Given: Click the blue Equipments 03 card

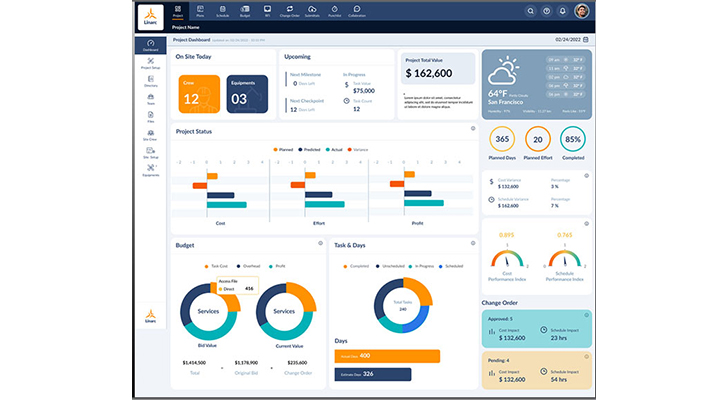Looking at the screenshot, I should click(247, 94).
